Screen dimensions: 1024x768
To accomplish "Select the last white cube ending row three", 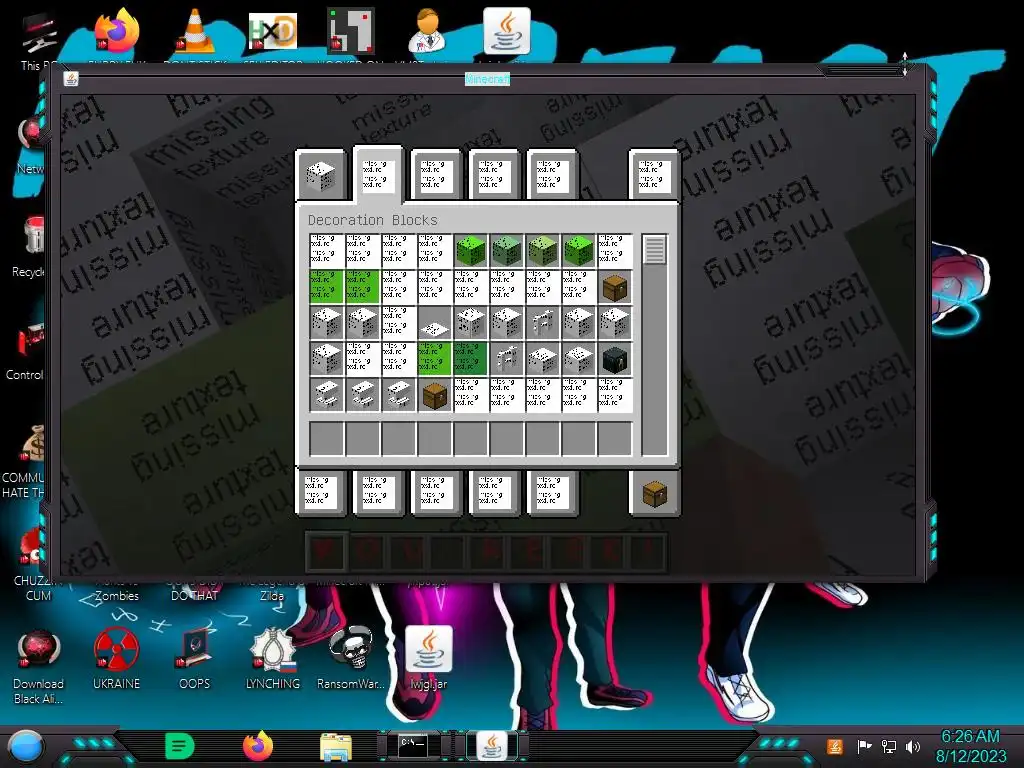I will pyautogui.click(x=615, y=323).
